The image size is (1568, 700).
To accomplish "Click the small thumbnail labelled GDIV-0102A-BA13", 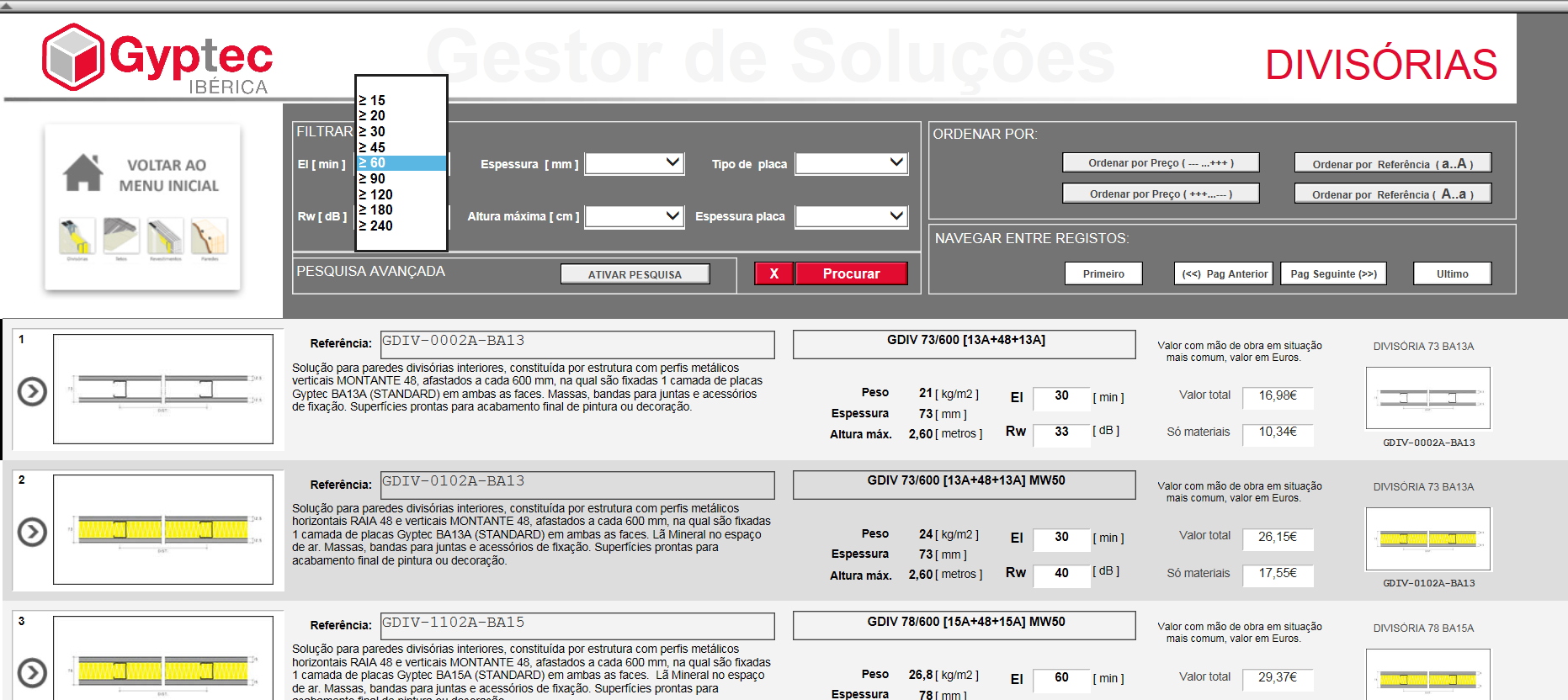I will 1428,538.
